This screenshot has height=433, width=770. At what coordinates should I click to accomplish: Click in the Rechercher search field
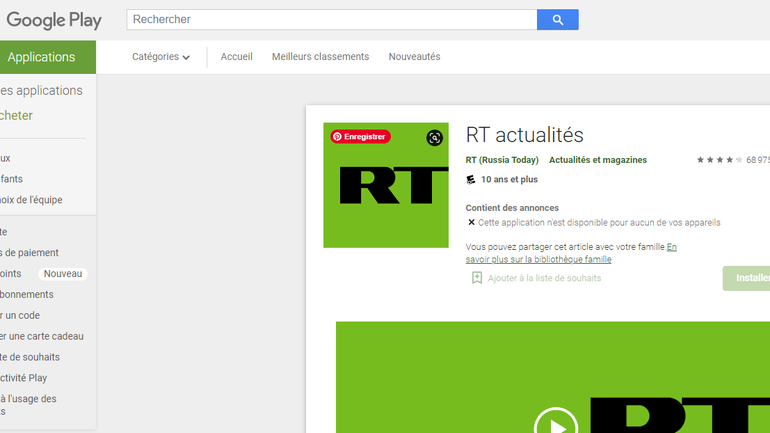tap(331, 20)
